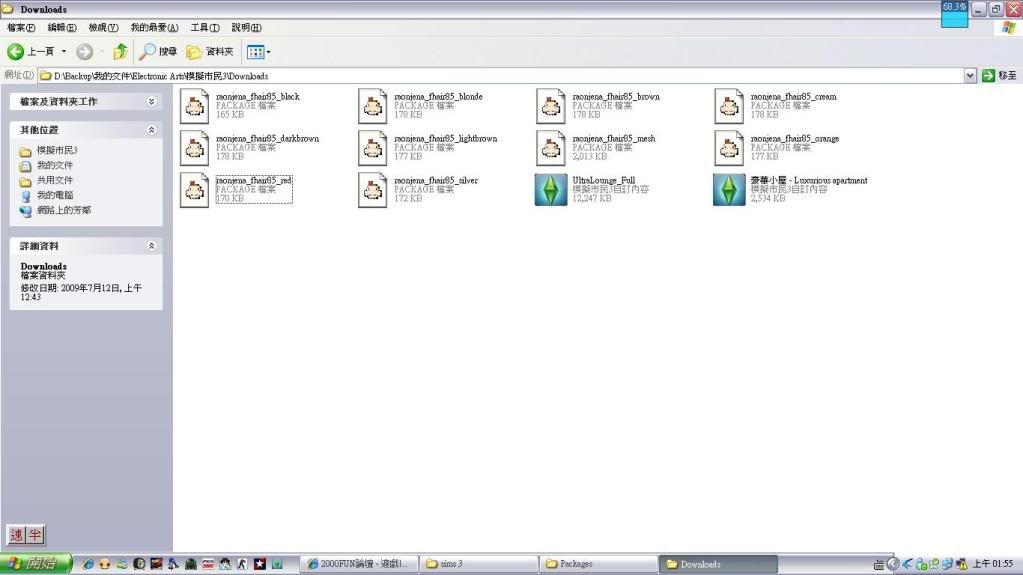1023x575 pixels.
Task: Click the 移至 Go button
Action: (x=999, y=76)
